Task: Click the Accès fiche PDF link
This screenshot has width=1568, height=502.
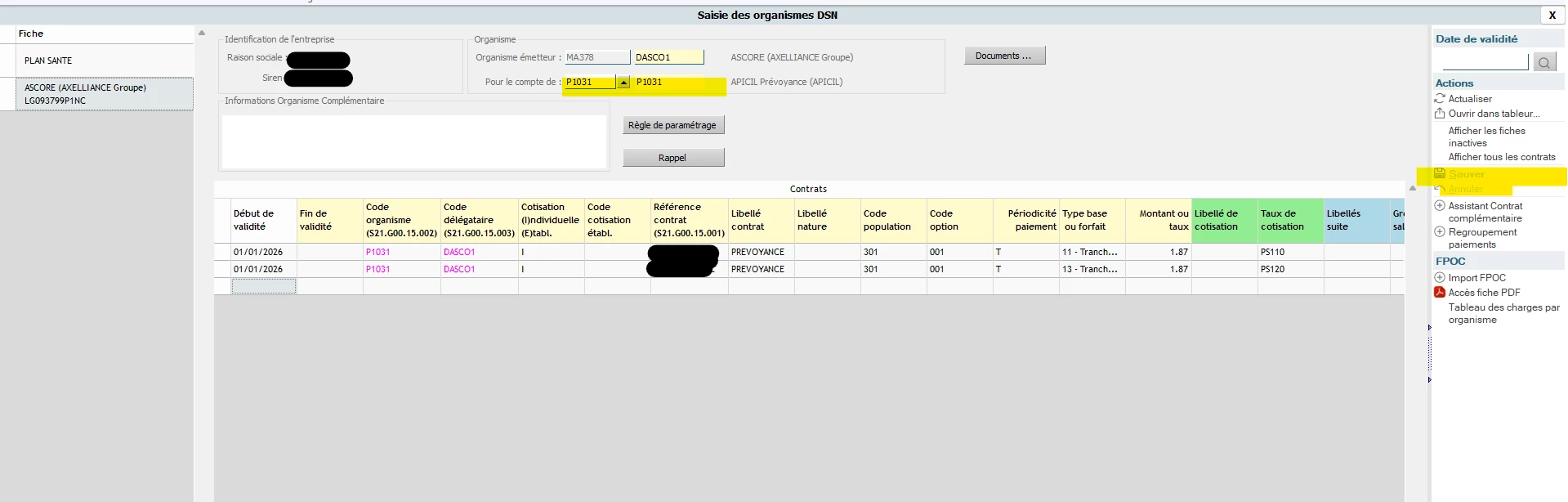Action: point(1484,293)
